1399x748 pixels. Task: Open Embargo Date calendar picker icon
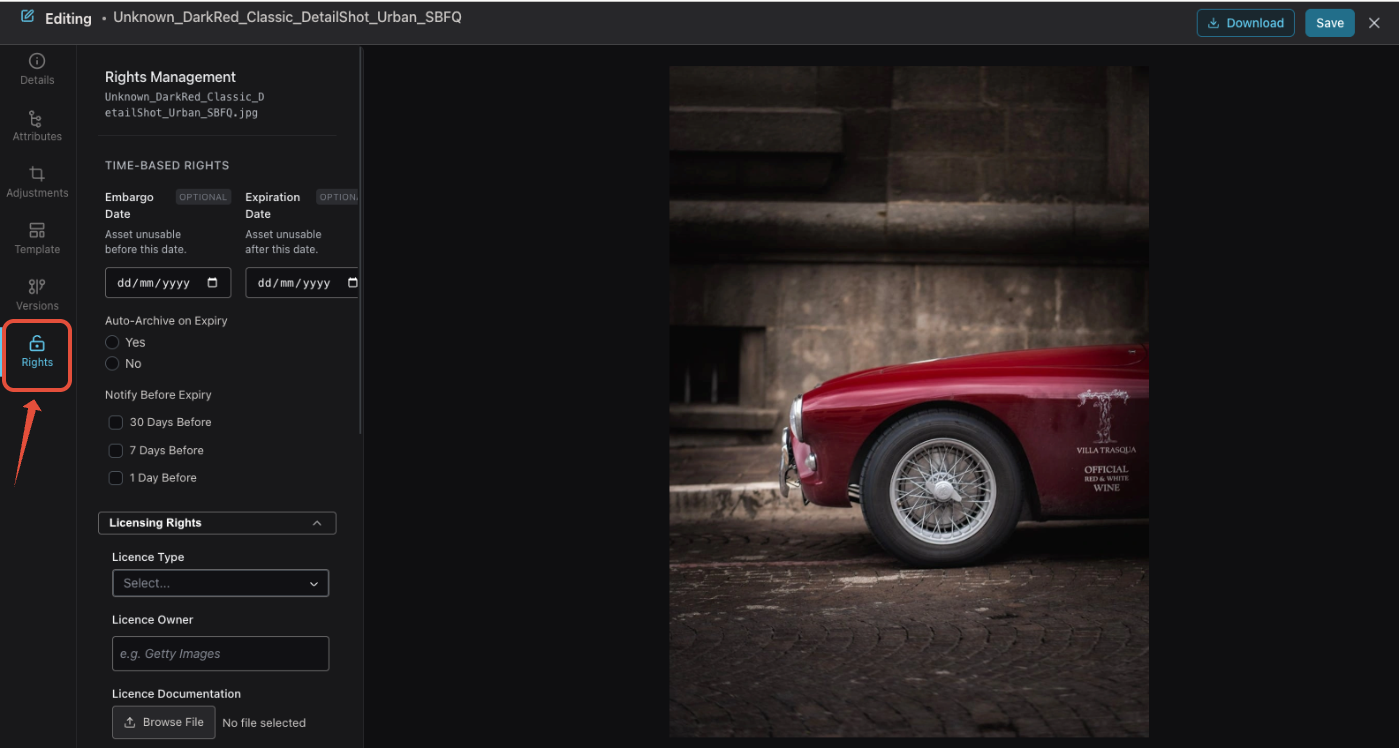click(212, 283)
